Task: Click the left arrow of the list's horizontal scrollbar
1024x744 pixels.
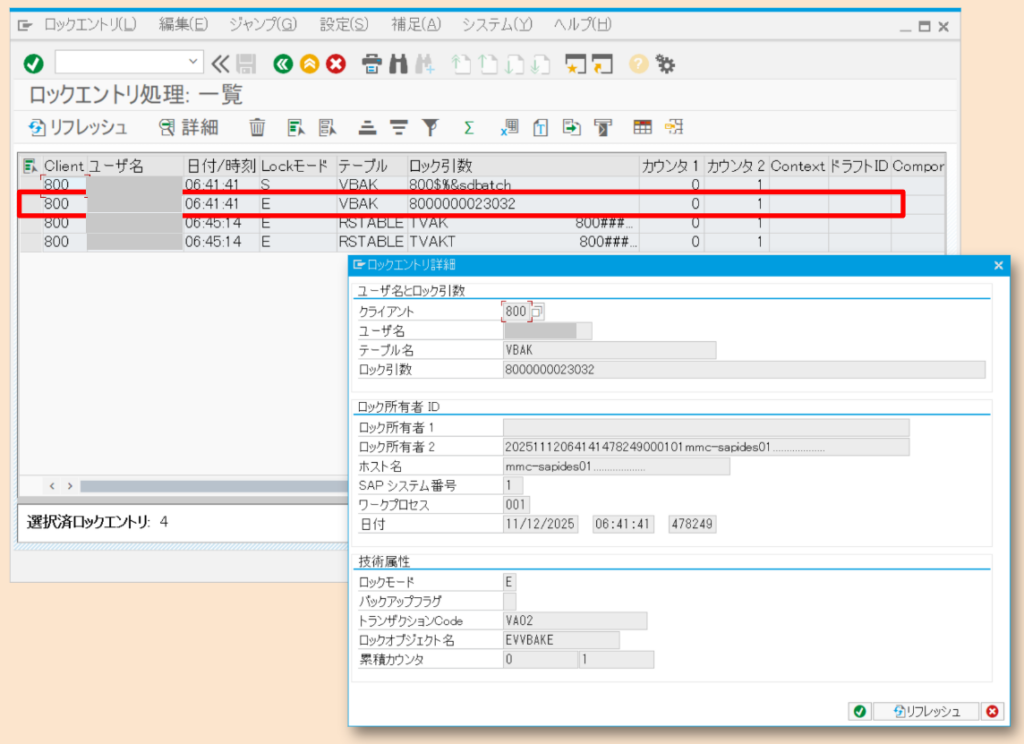Action: click(x=52, y=486)
